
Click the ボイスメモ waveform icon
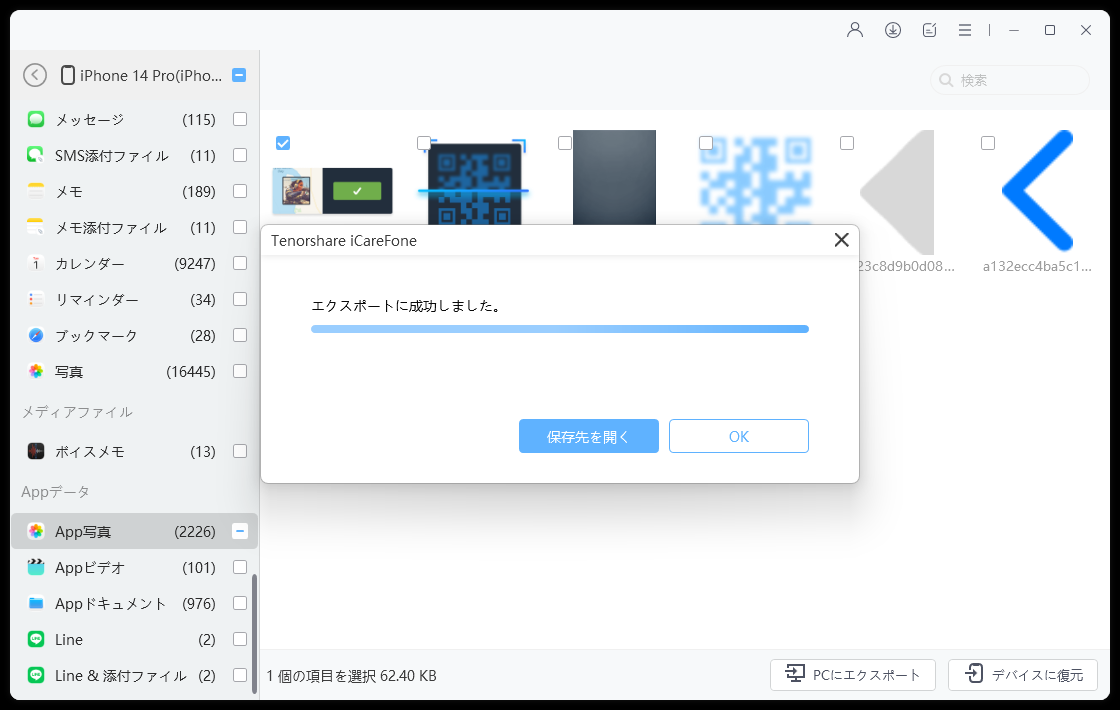[x=36, y=451]
